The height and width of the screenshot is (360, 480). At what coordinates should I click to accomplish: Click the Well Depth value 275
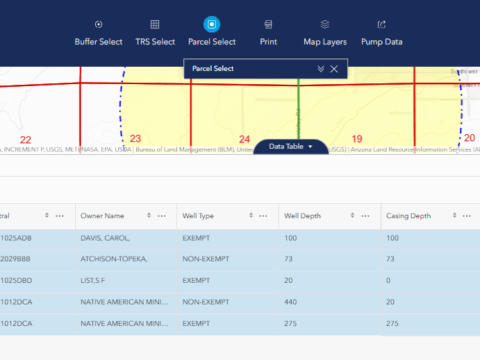coord(290,323)
